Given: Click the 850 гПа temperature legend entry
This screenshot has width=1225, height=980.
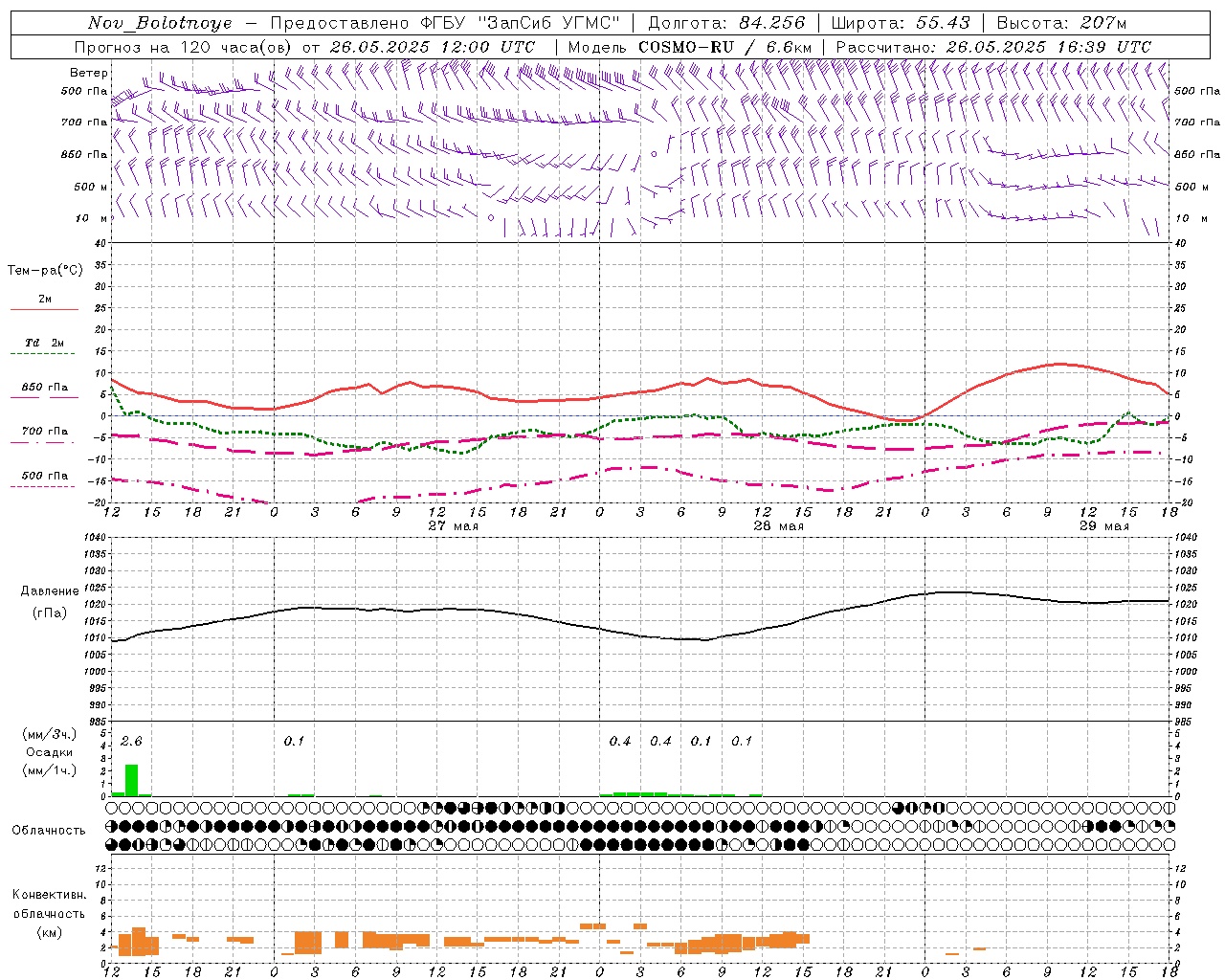Looking at the screenshot, I should tap(45, 388).
